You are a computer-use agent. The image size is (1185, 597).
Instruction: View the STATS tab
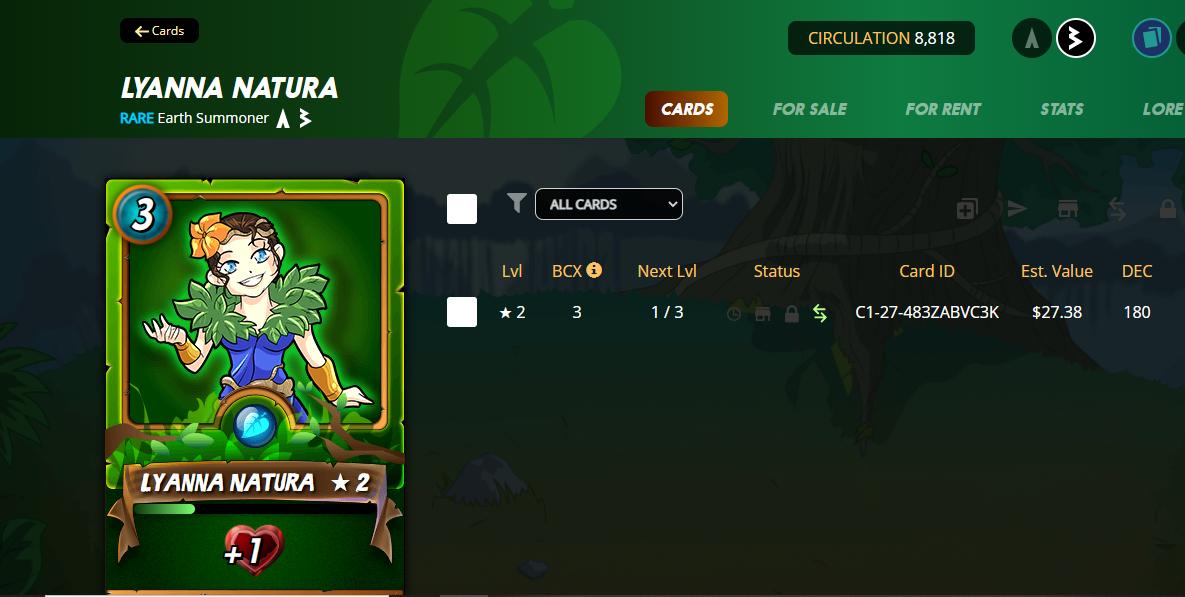1062,109
